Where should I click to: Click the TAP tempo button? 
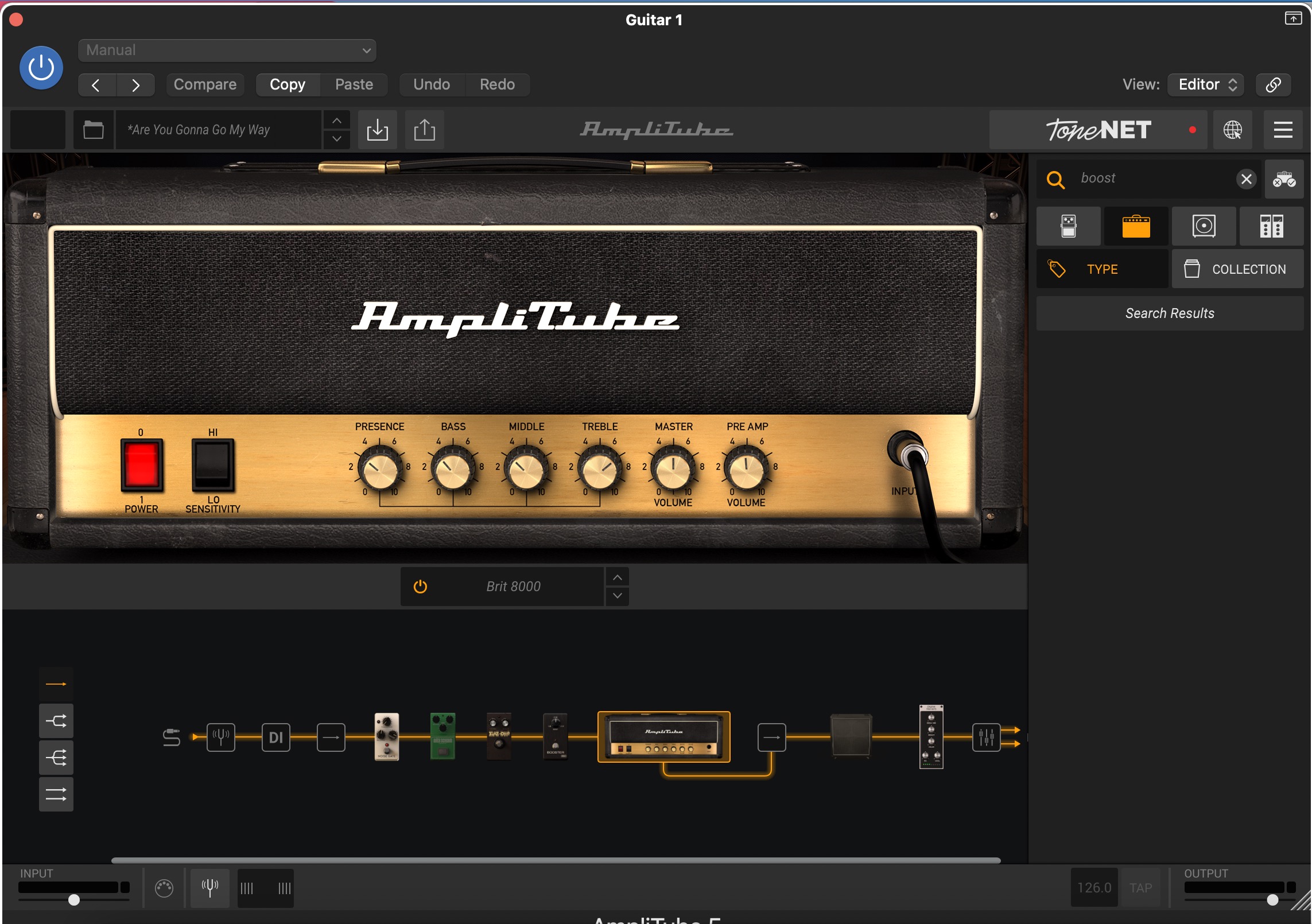[1140, 888]
